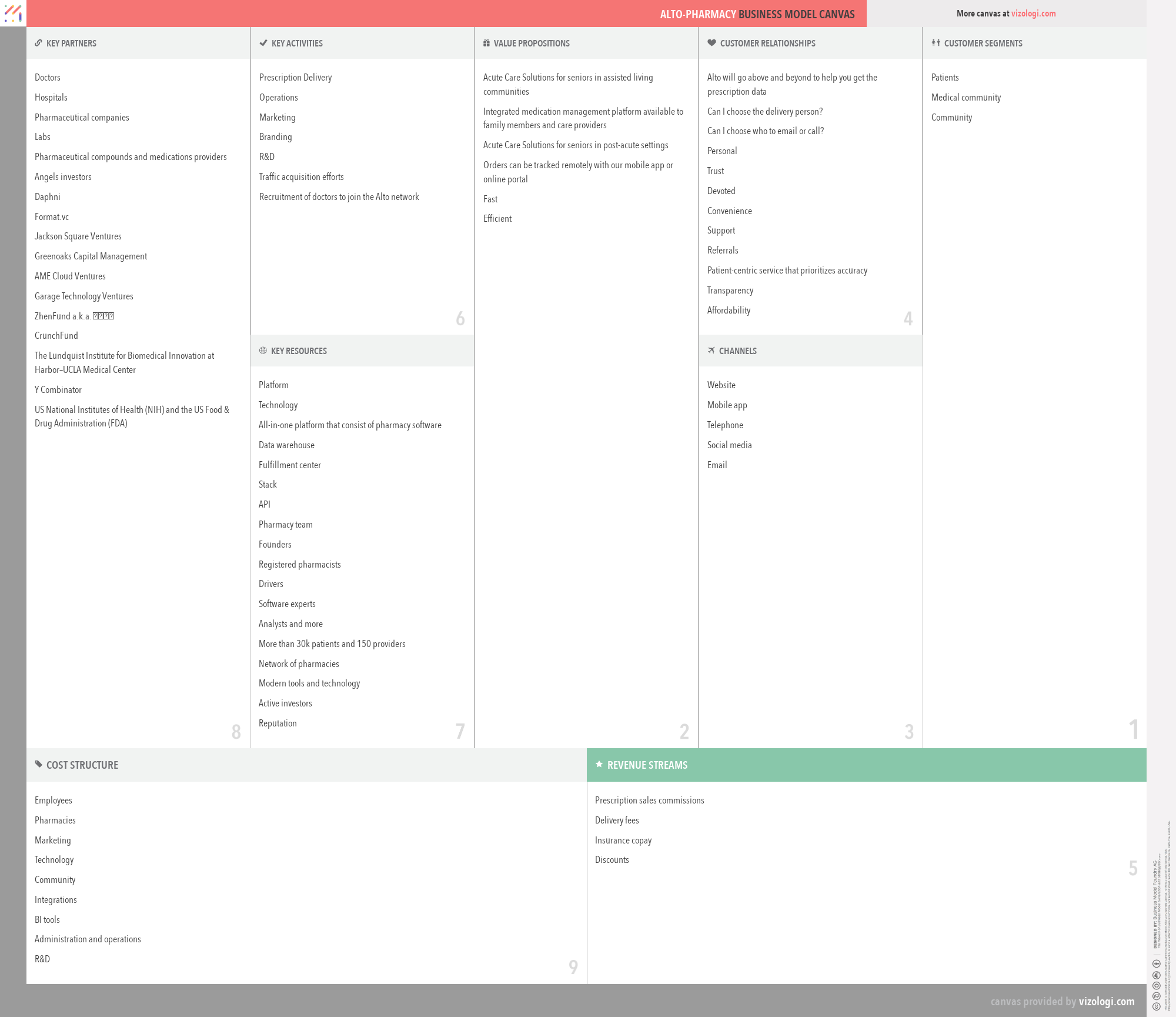Open the vizologi.com link in header
The image size is (1176, 1017).
[x=1033, y=14]
